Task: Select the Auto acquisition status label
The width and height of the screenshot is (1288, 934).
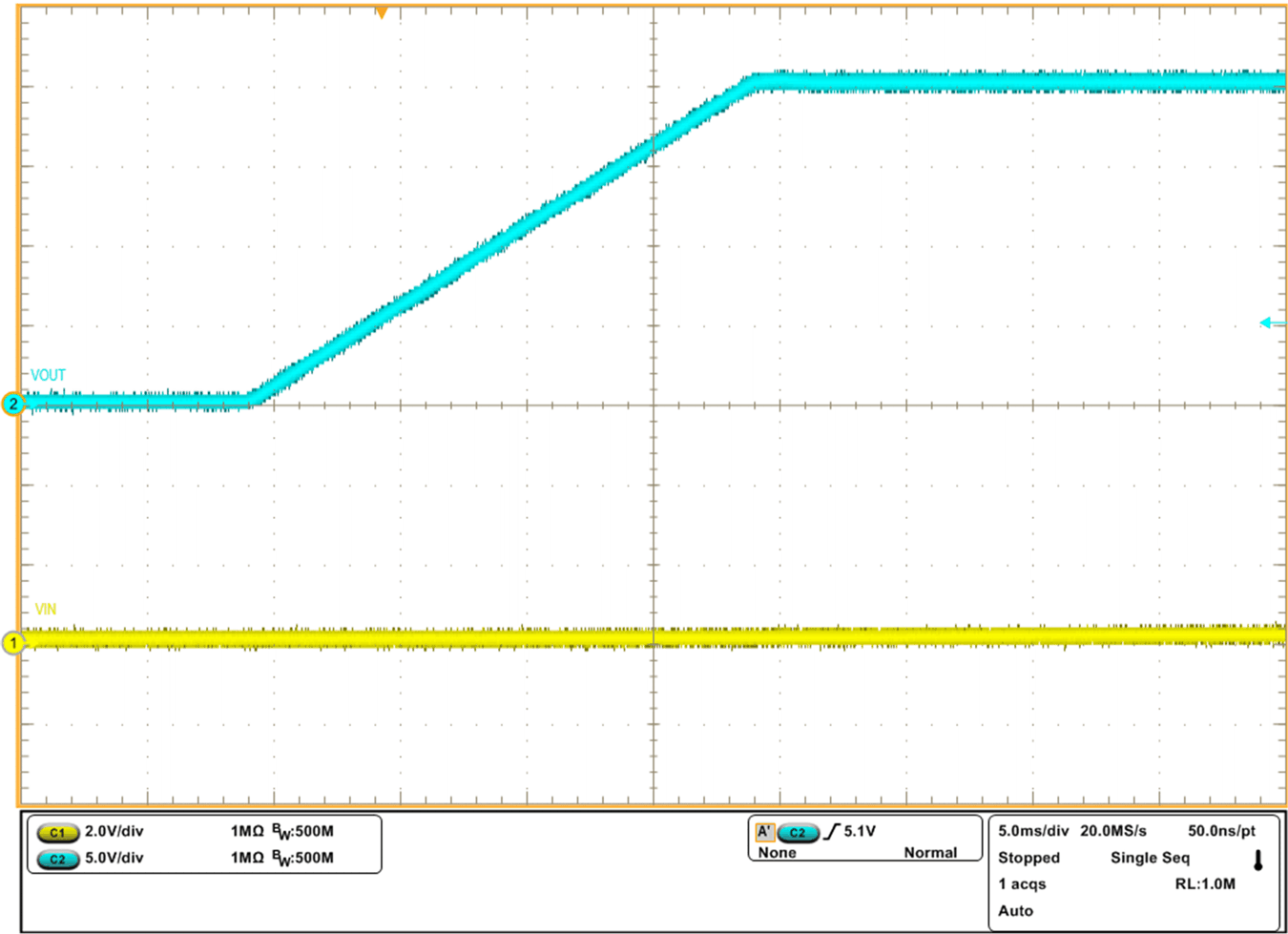Action: pyautogui.click(x=1014, y=911)
